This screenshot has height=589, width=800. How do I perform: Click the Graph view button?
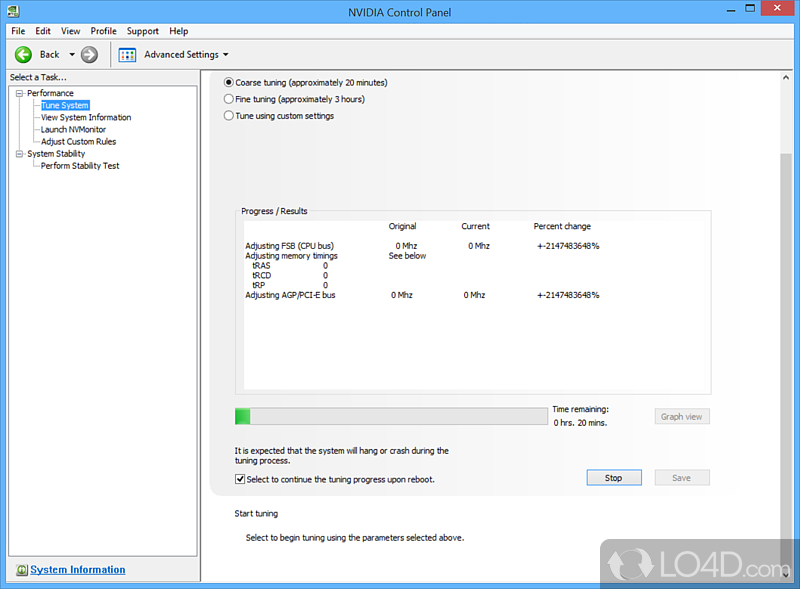point(682,416)
